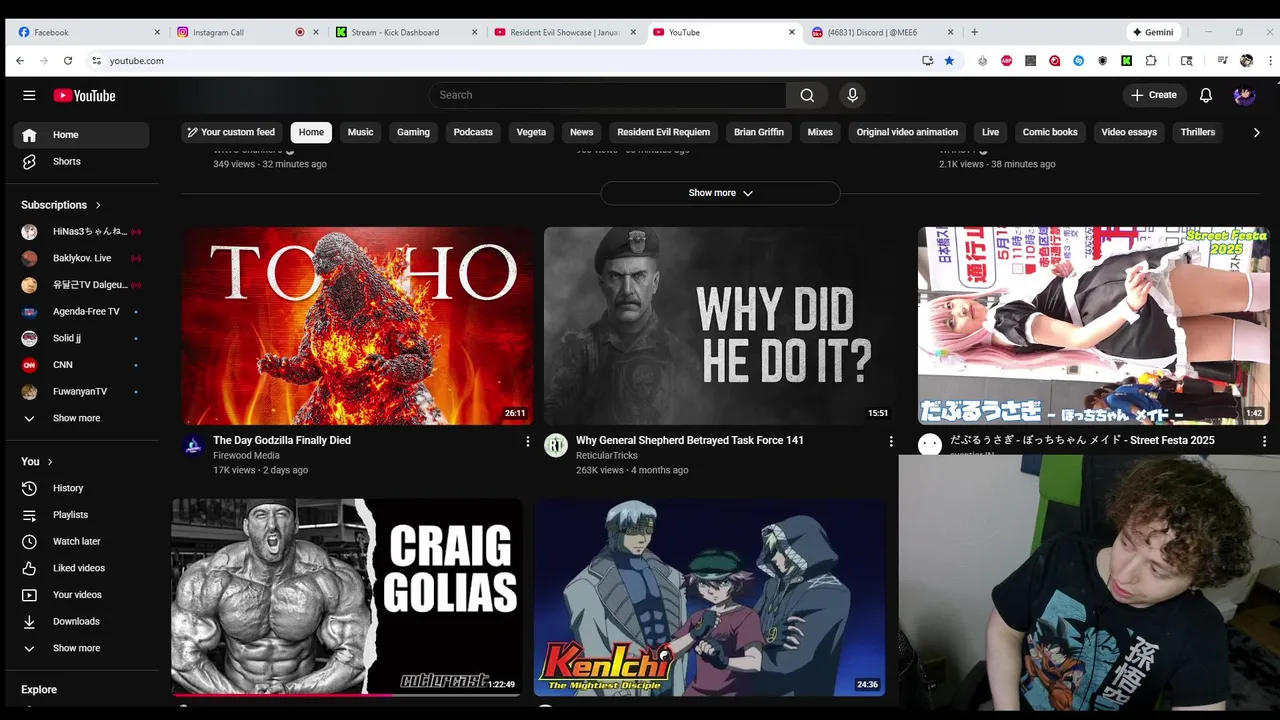The width and height of the screenshot is (1280, 720).
Task: Open the ReticularTricks channel avatar
Action: (x=556, y=445)
